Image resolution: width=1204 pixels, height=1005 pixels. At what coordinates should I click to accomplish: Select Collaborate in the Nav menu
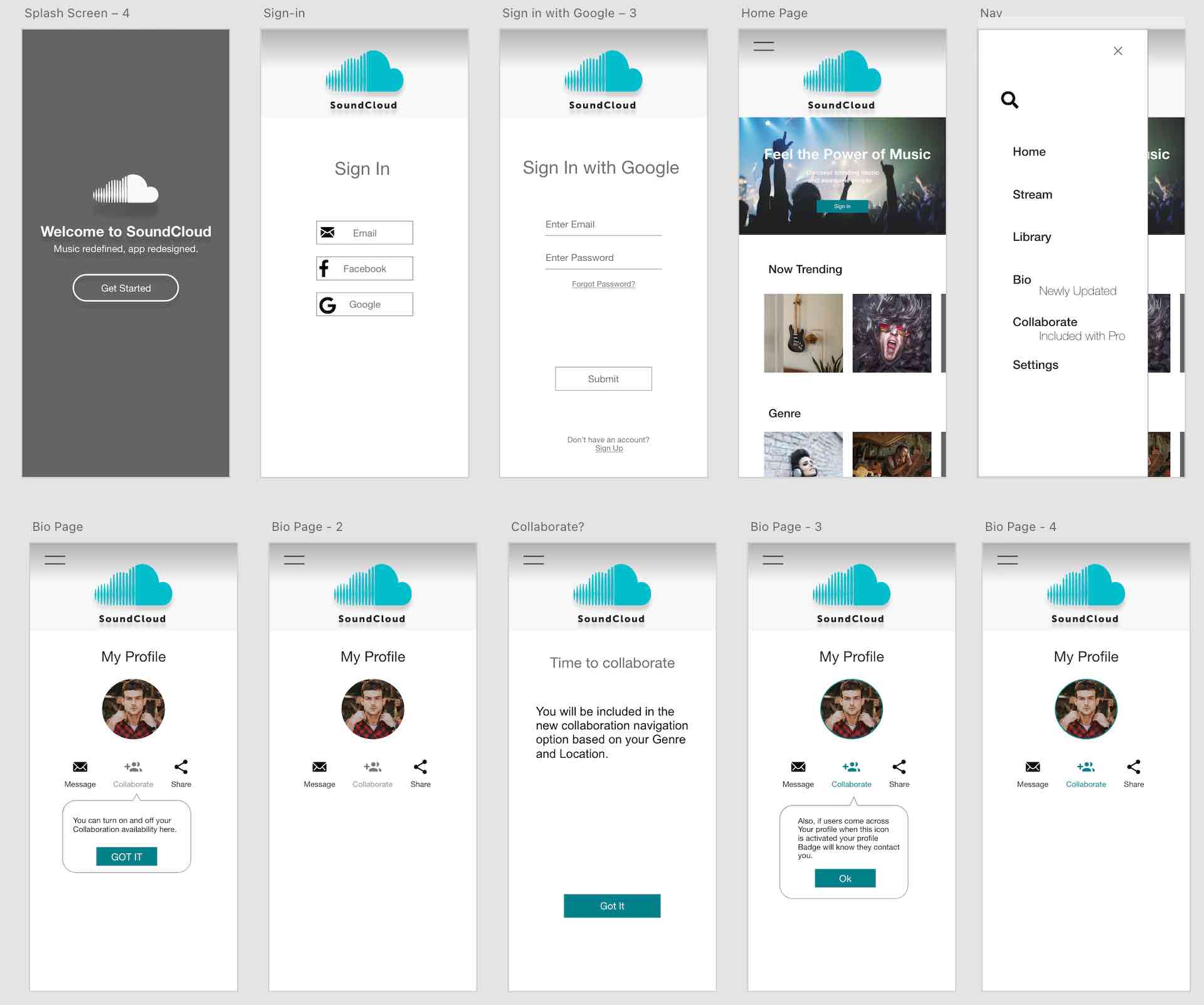(x=1045, y=322)
